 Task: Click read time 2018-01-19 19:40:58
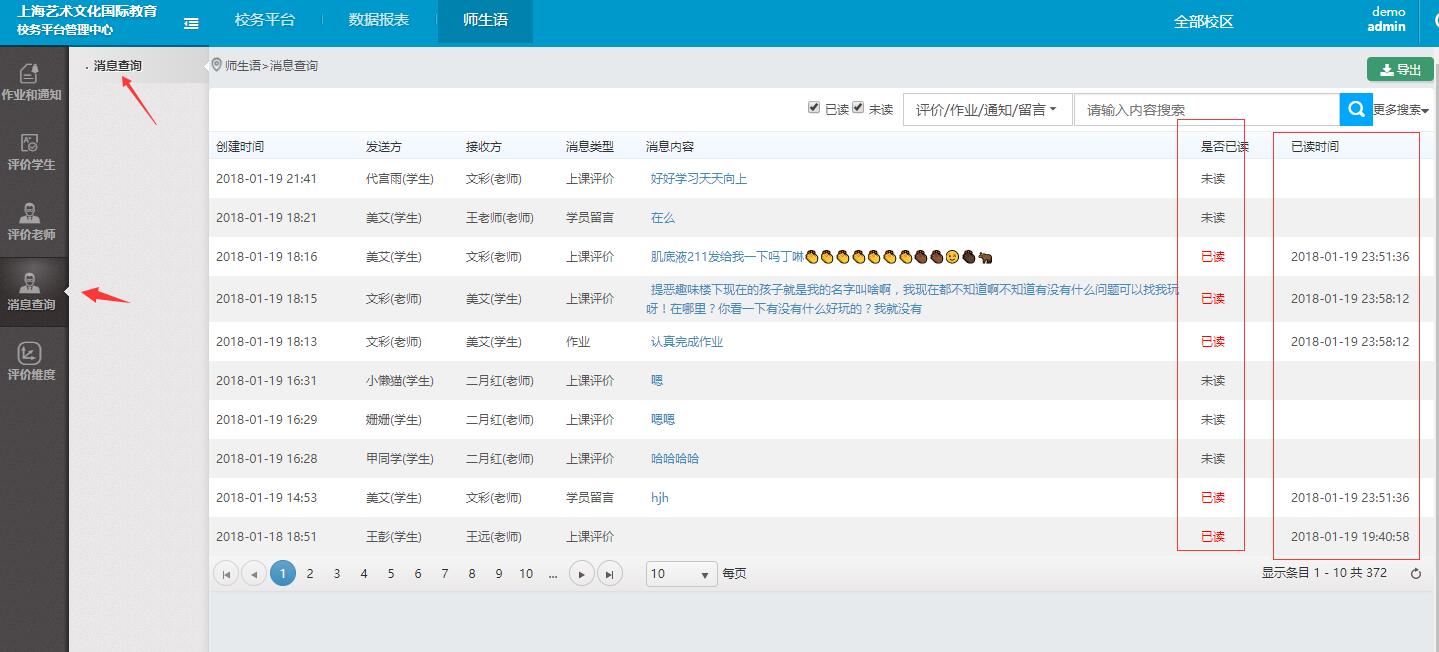[1350, 537]
